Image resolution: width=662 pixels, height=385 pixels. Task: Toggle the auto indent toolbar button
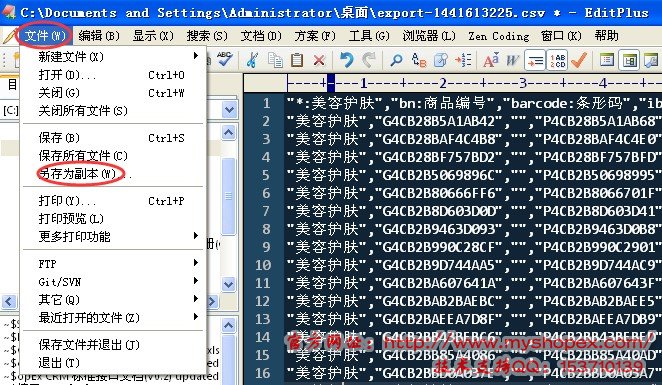(x=535, y=60)
